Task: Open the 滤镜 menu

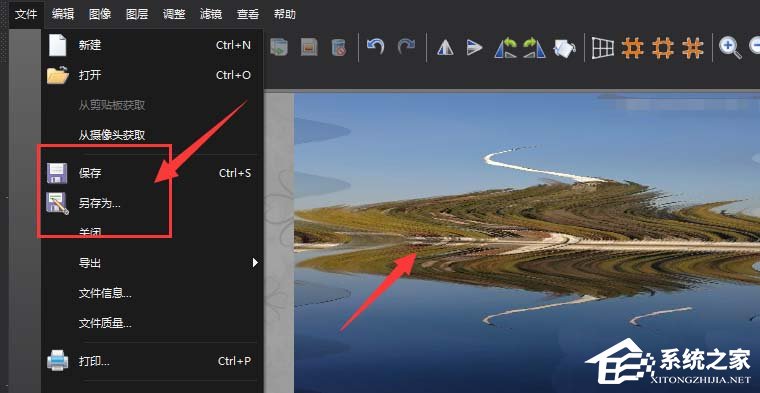Action: pyautogui.click(x=211, y=14)
